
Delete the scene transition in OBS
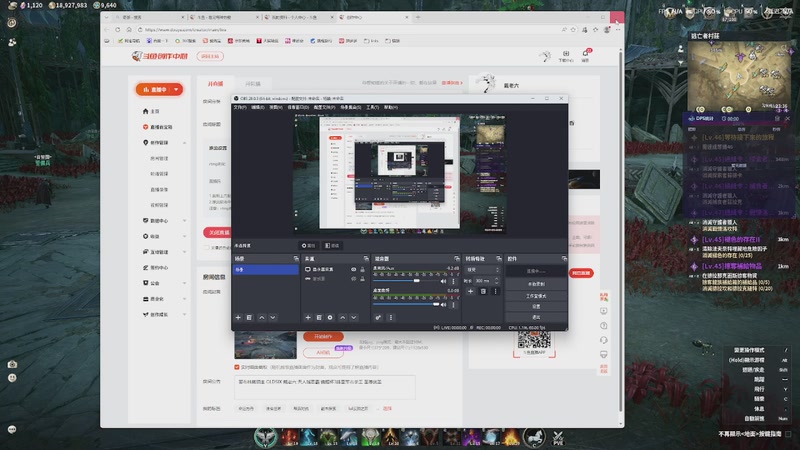point(483,291)
